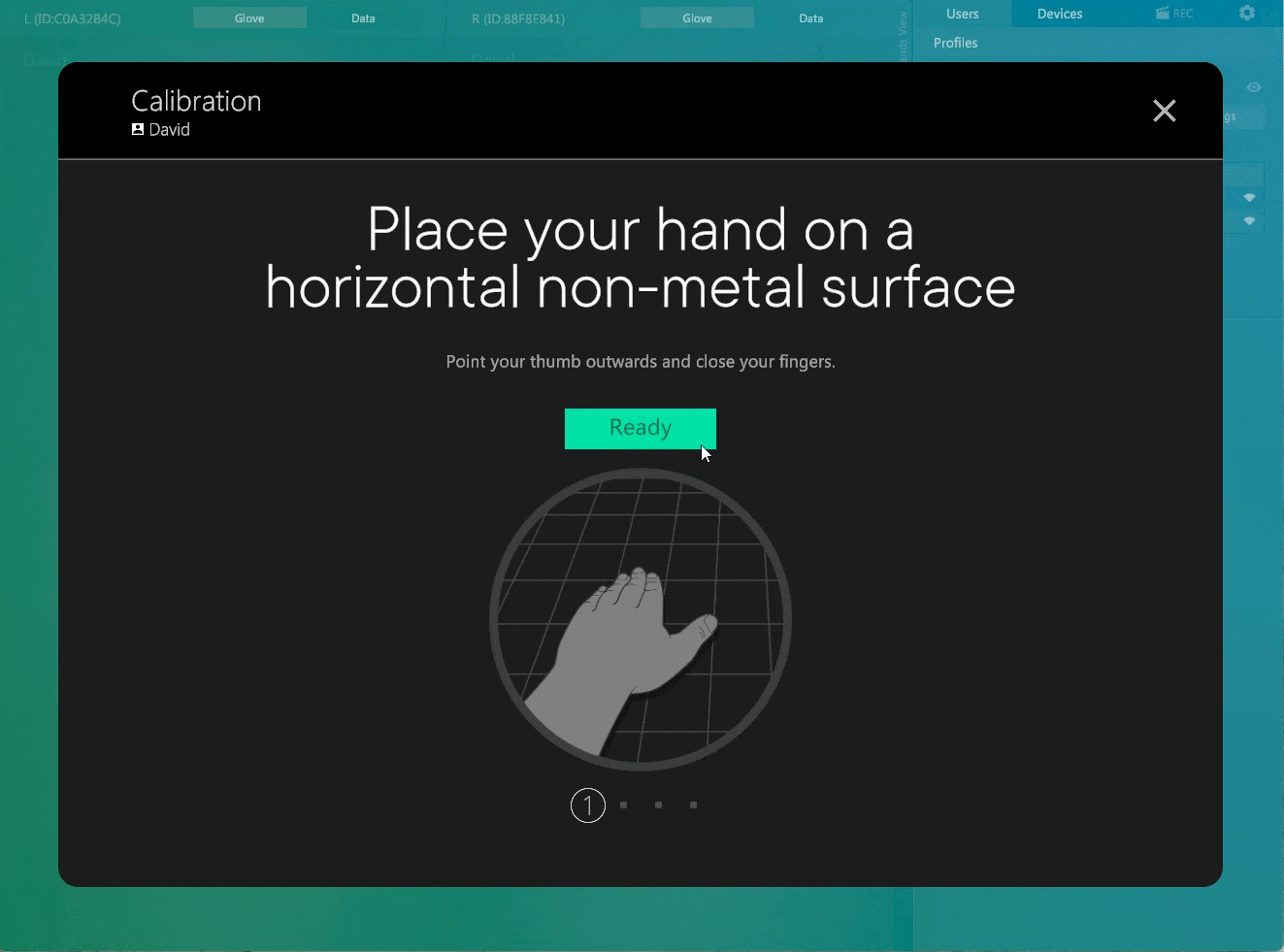This screenshot has height=952, width=1284.
Task: Click the R (ID:88F8E841) glove label
Action: 518,18
